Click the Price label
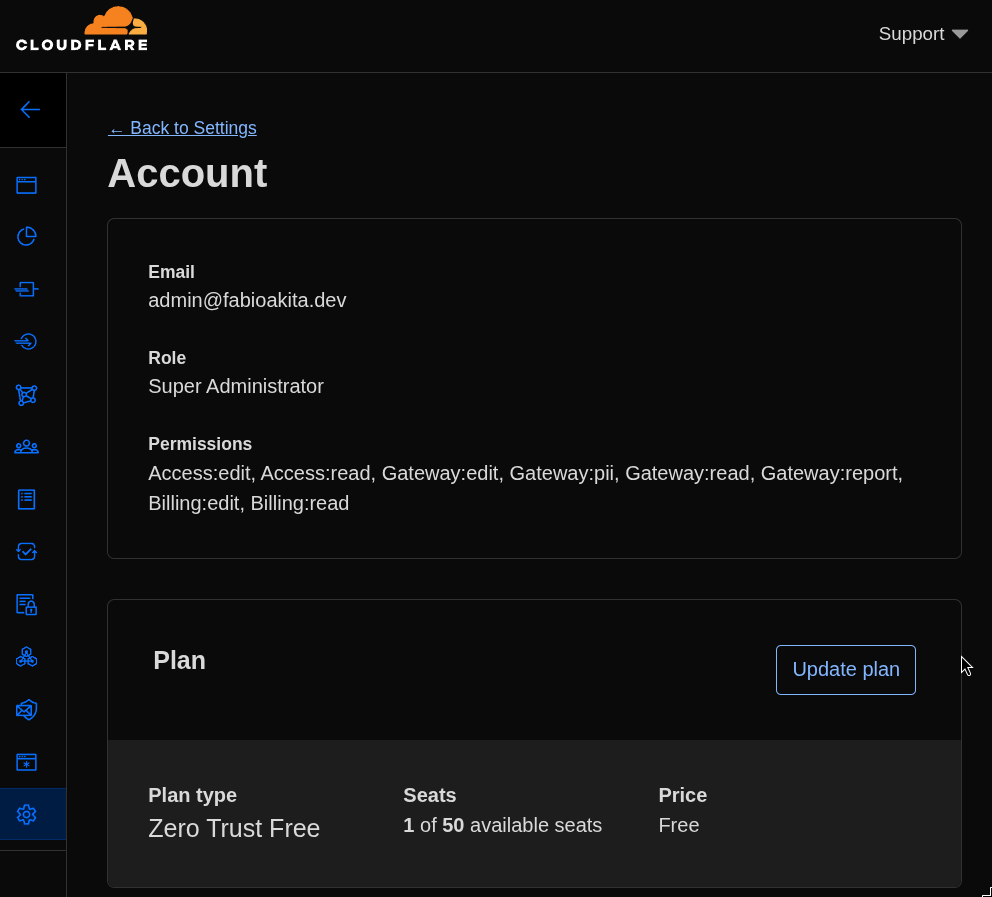 pos(683,795)
